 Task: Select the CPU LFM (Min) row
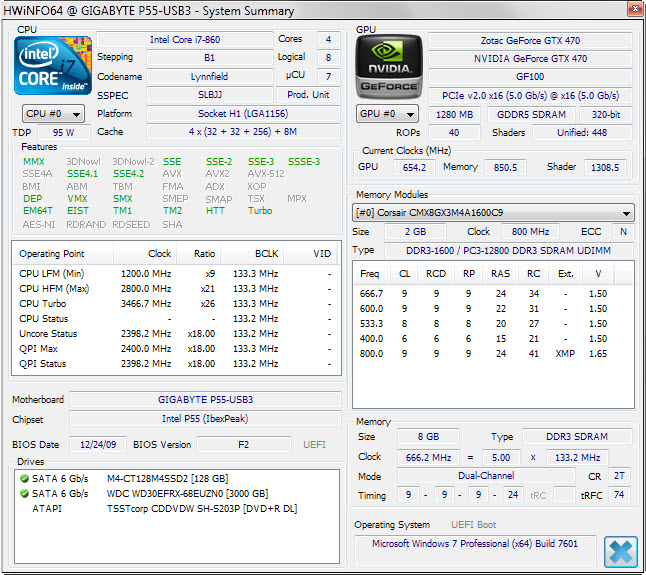(x=176, y=274)
